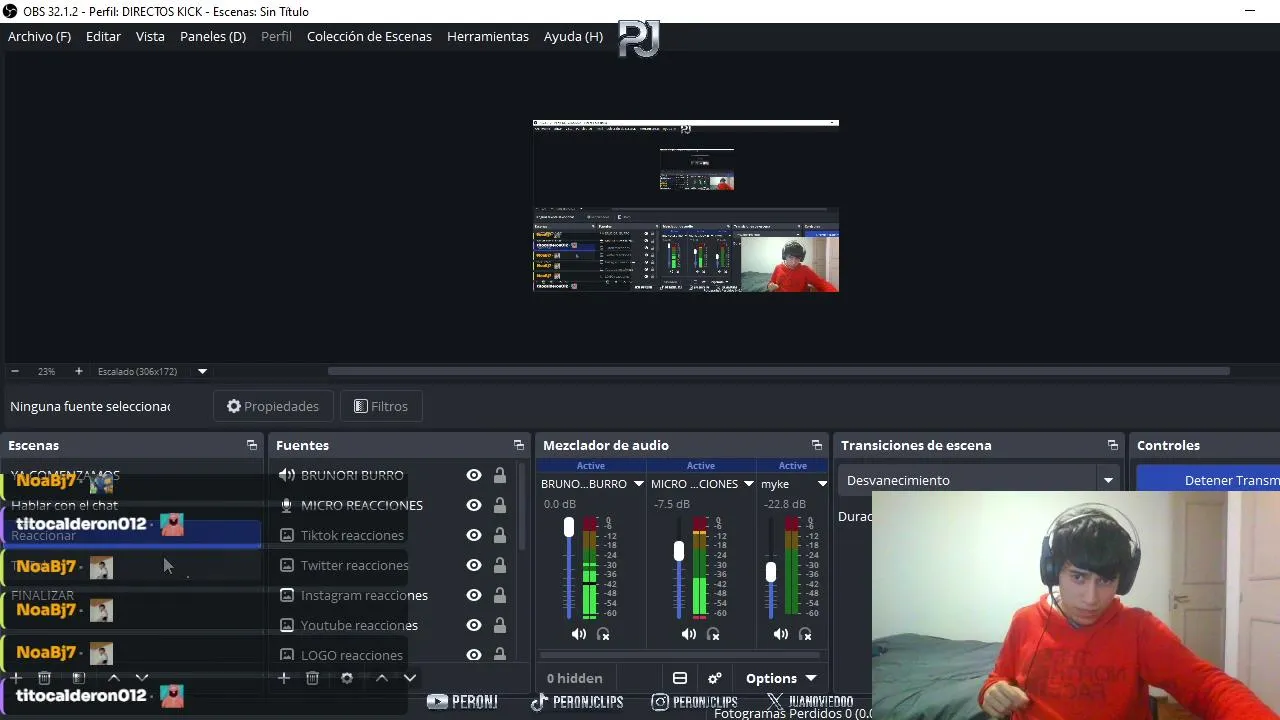1280x720 pixels.
Task: Open the Herramientas menu
Action: (x=488, y=36)
